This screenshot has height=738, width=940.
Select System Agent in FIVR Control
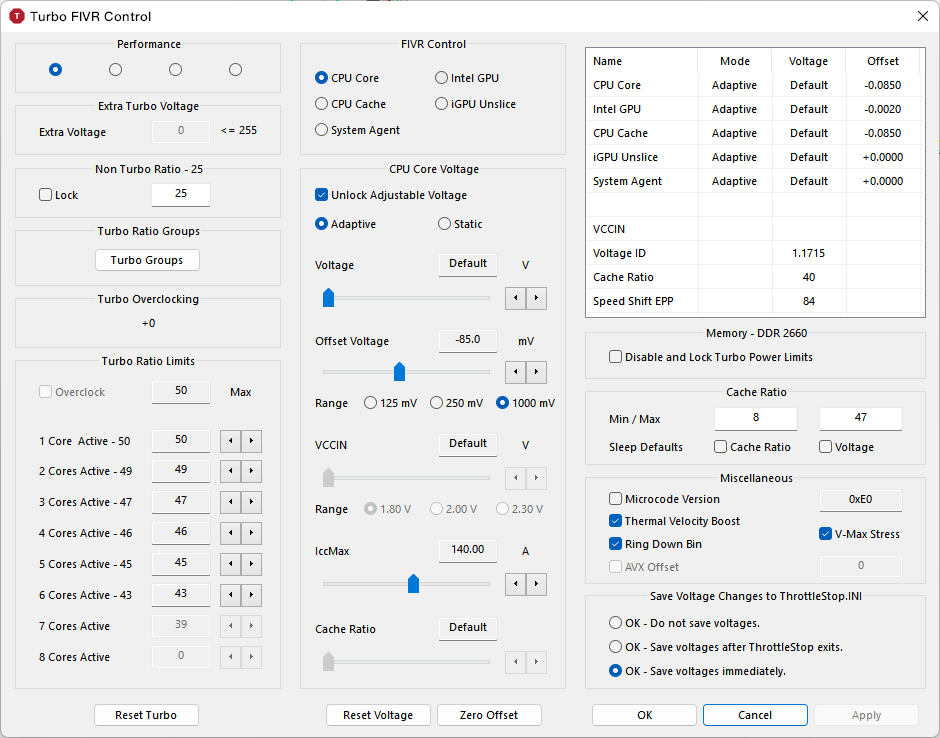pos(358,130)
